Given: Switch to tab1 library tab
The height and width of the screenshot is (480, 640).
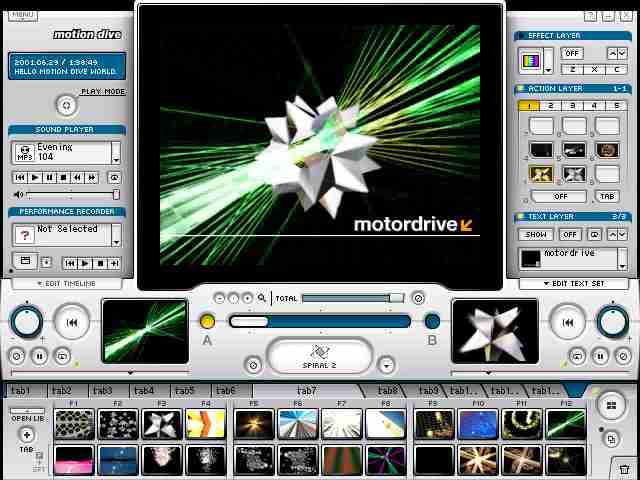Looking at the screenshot, I should click(24, 391).
